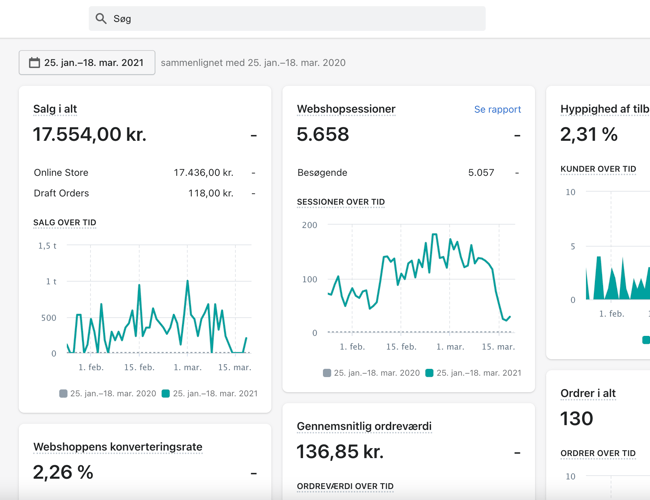650x500 pixels.
Task: Click the 5.057 visitors value
Action: pyautogui.click(x=481, y=172)
